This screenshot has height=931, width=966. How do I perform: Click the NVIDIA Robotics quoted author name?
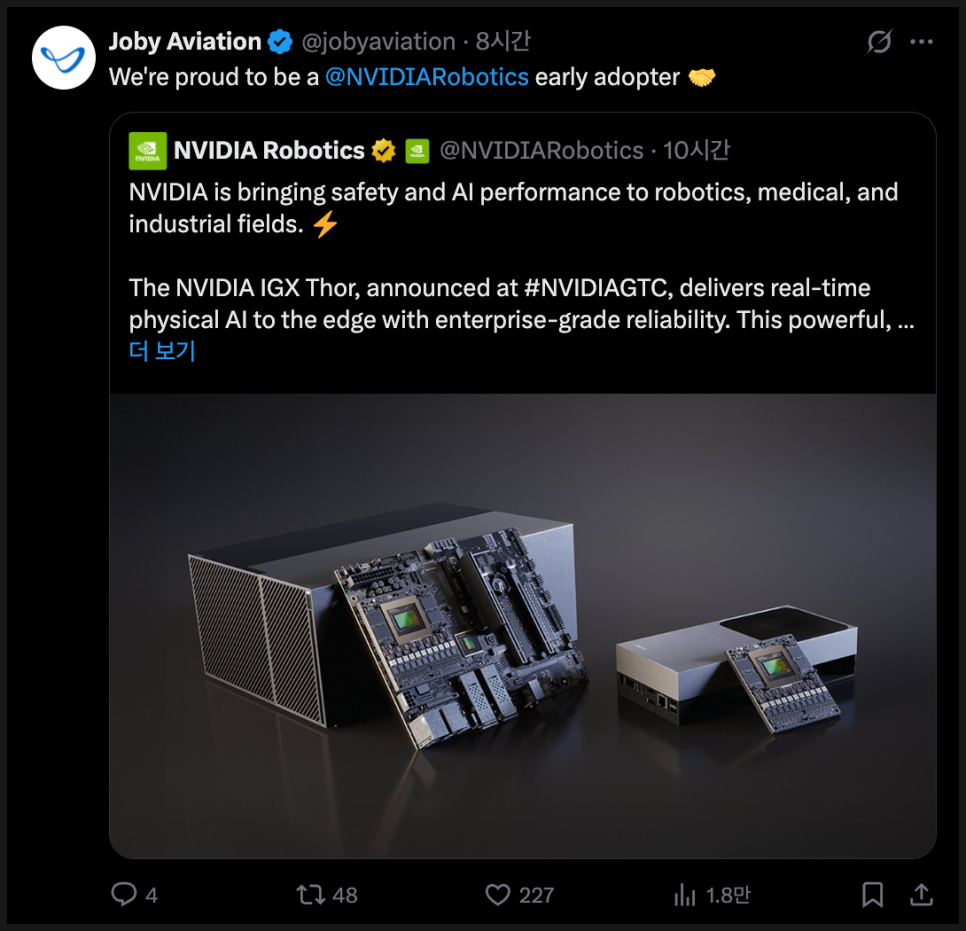pyautogui.click(x=269, y=151)
